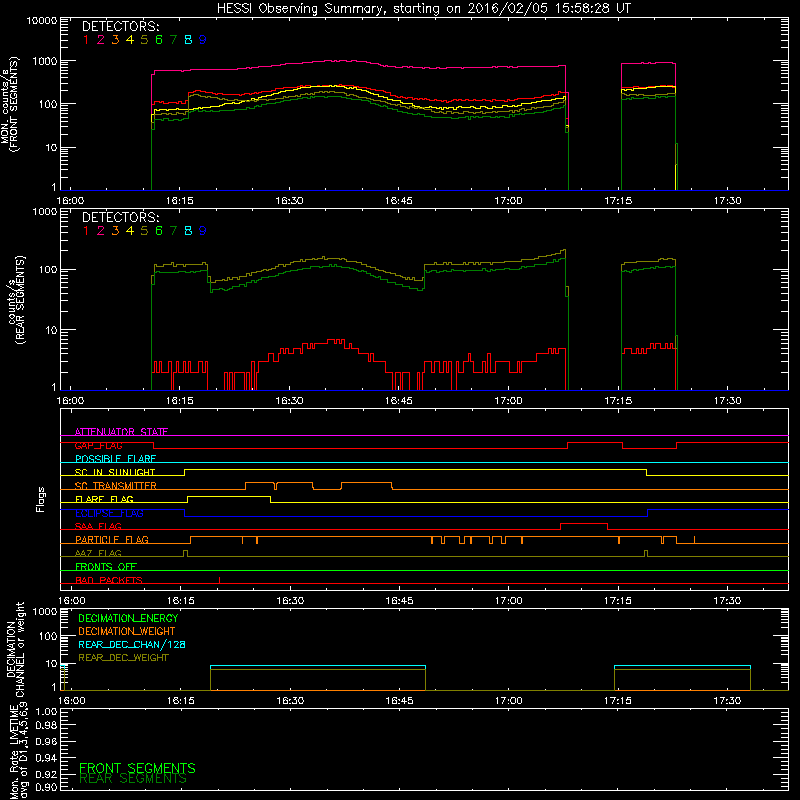Click the DETECTORS: heading in the rear segments panel

(120, 217)
